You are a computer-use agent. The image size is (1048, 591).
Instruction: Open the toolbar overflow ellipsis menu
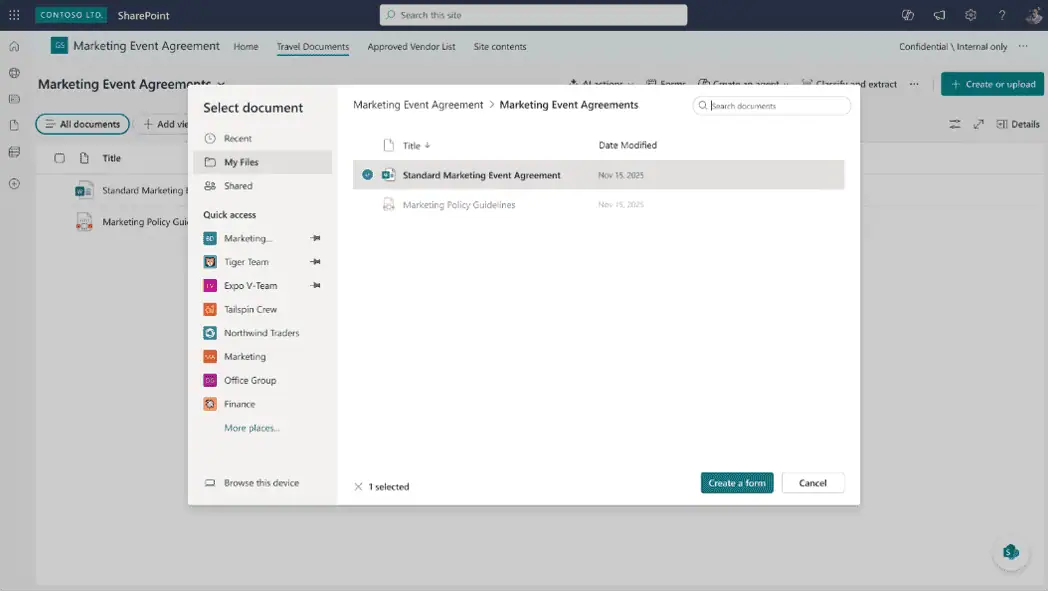(x=914, y=84)
